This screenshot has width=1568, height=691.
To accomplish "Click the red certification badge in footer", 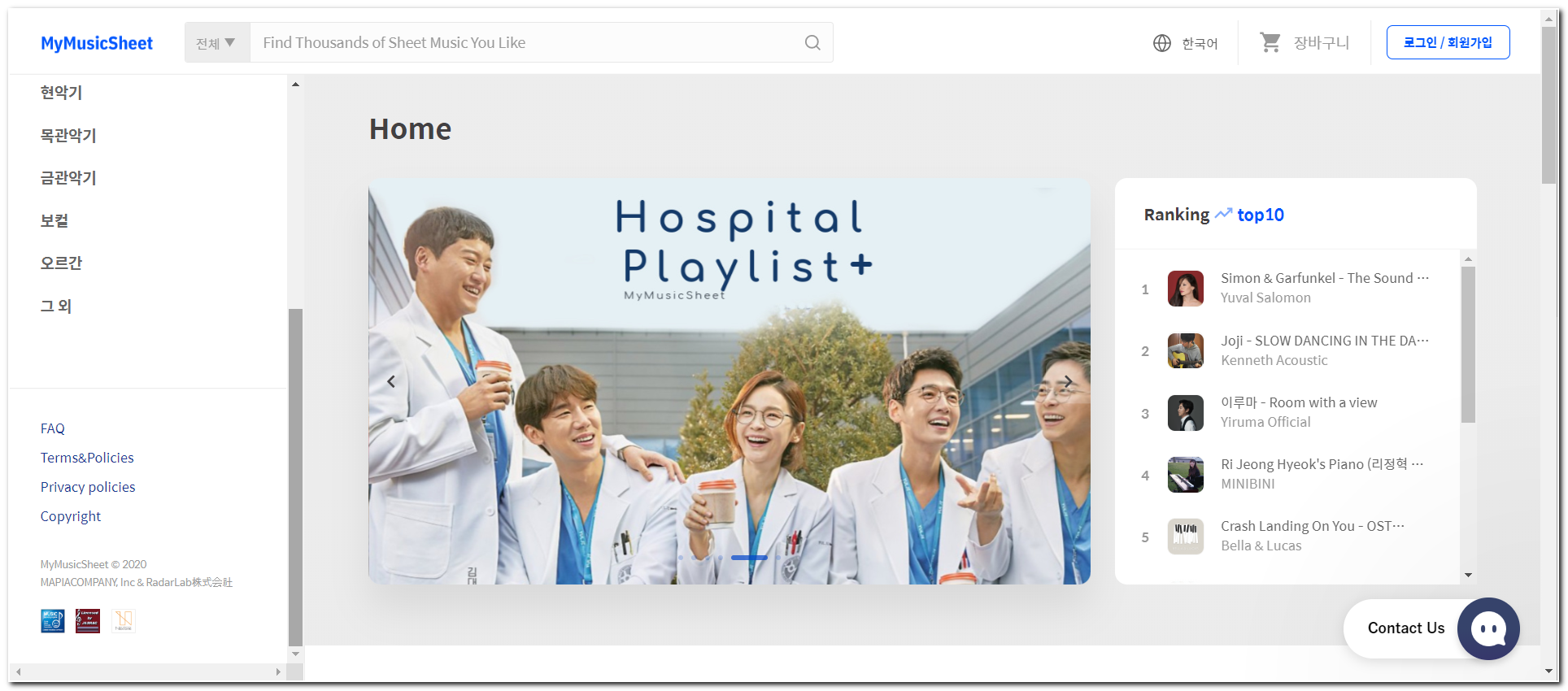I will pyautogui.click(x=88, y=621).
